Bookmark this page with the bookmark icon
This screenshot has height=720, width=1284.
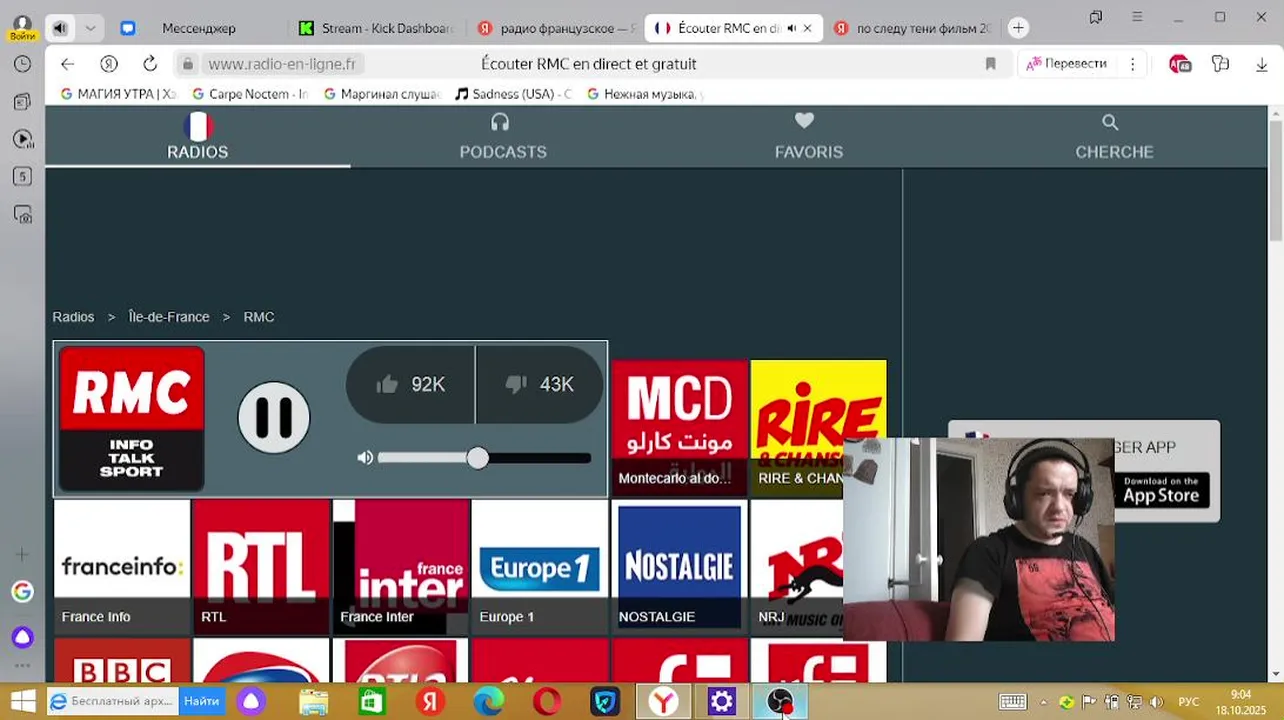pos(991,64)
